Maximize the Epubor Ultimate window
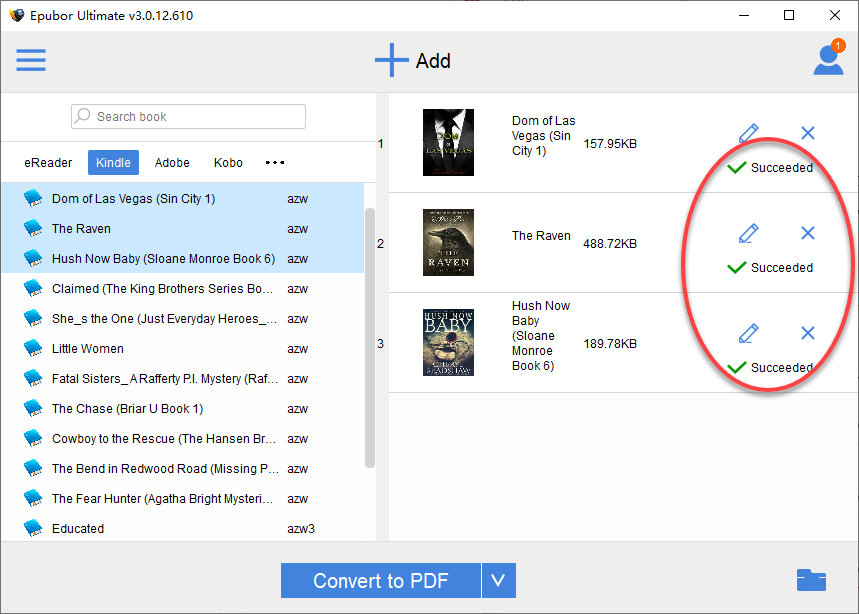 coord(789,15)
